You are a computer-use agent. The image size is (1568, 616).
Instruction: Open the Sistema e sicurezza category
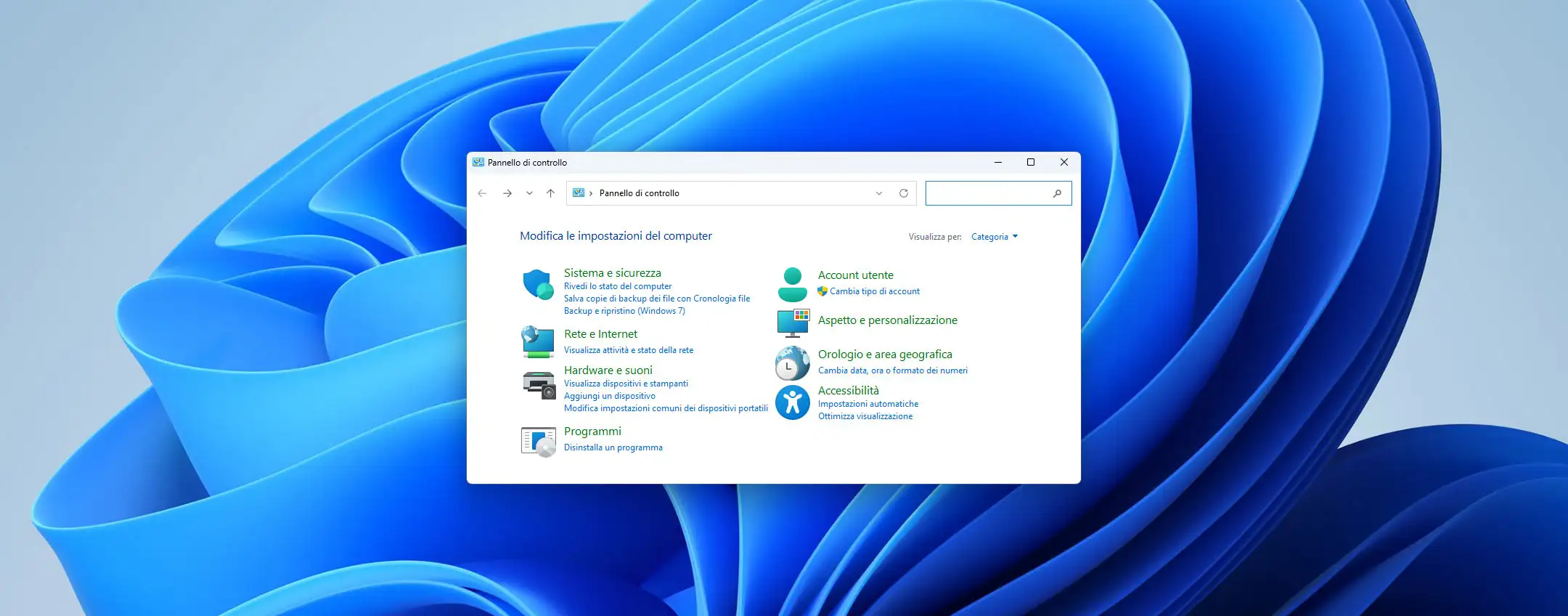click(x=613, y=273)
